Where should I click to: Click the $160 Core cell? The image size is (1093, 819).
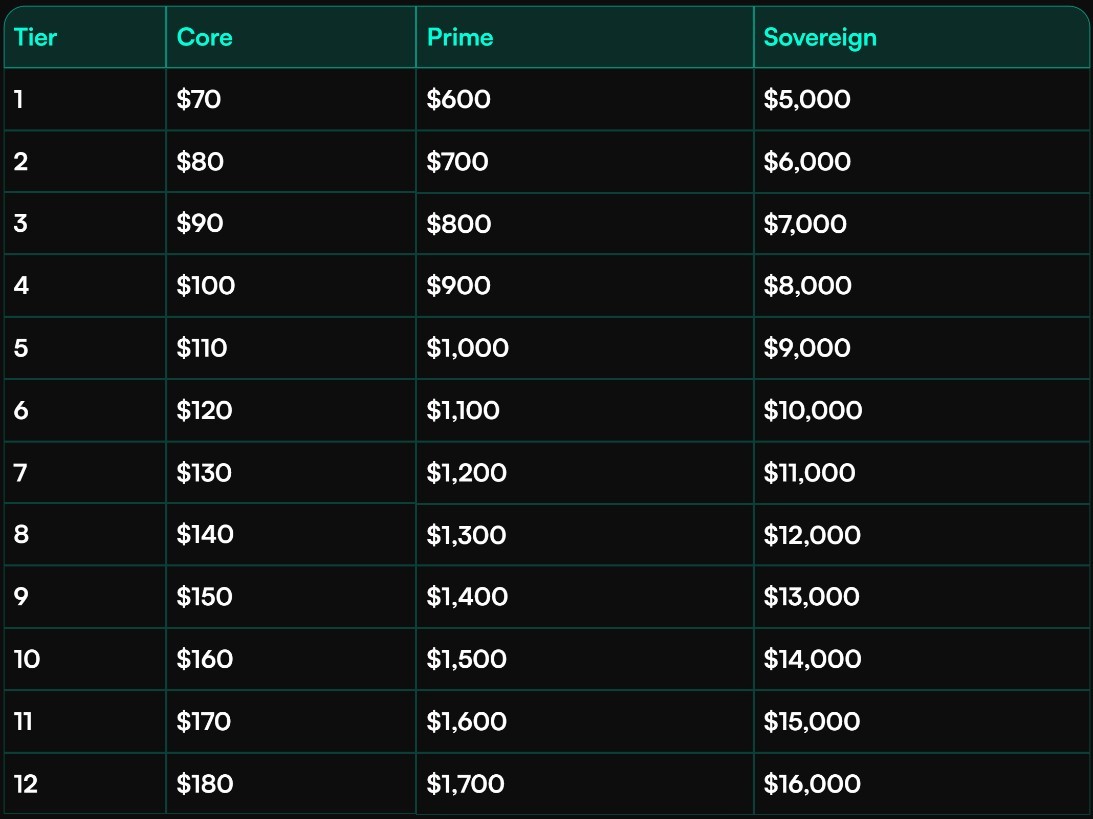(x=205, y=659)
